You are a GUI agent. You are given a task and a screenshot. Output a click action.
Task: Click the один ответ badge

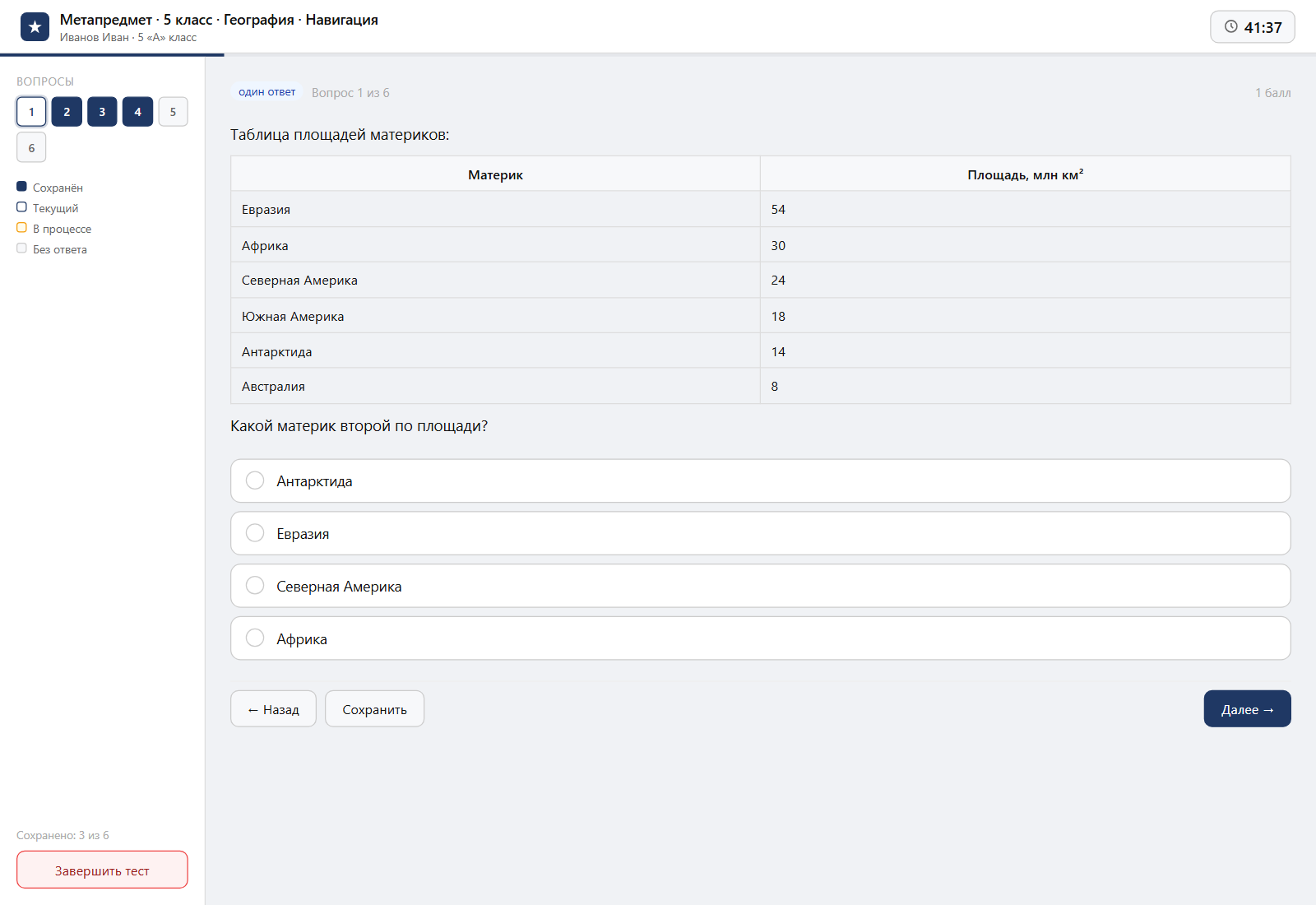pyautogui.click(x=266, y=92)
